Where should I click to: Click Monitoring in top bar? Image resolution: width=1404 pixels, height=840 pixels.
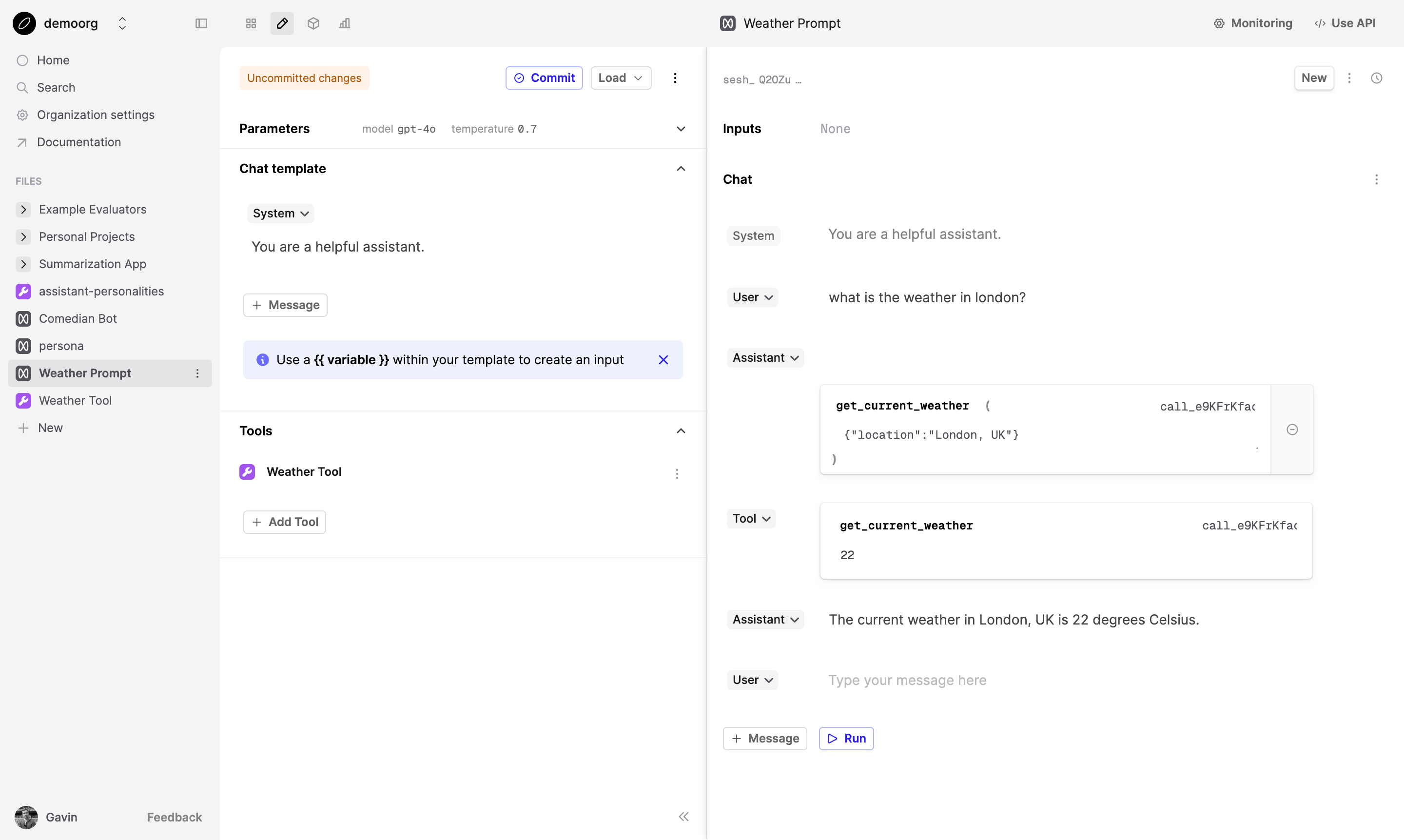click(x=1253, y=23)
